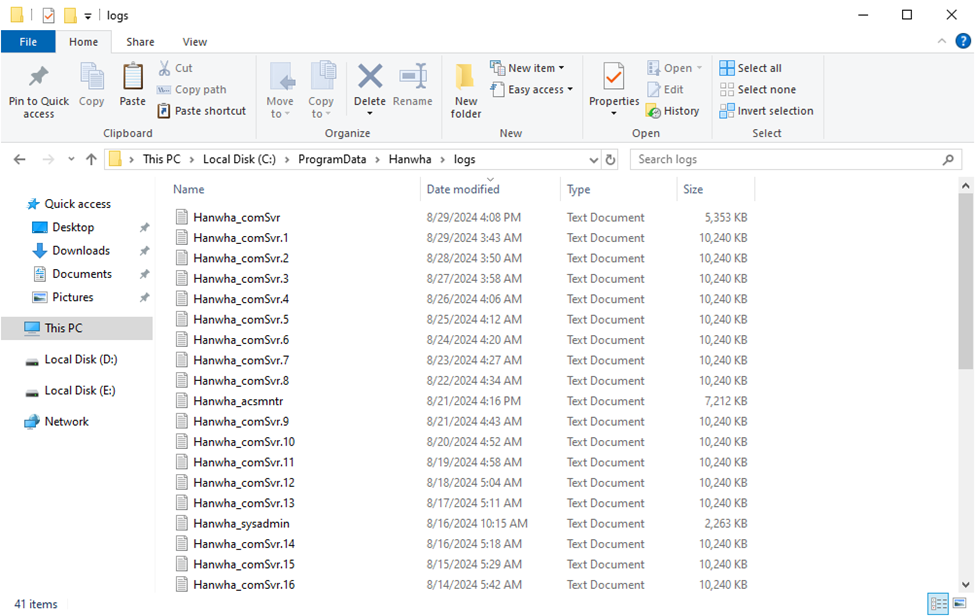Sort files by the Size column header
Image resolution: width=975 pixels, height=616 pixels.
click(693, 189)
